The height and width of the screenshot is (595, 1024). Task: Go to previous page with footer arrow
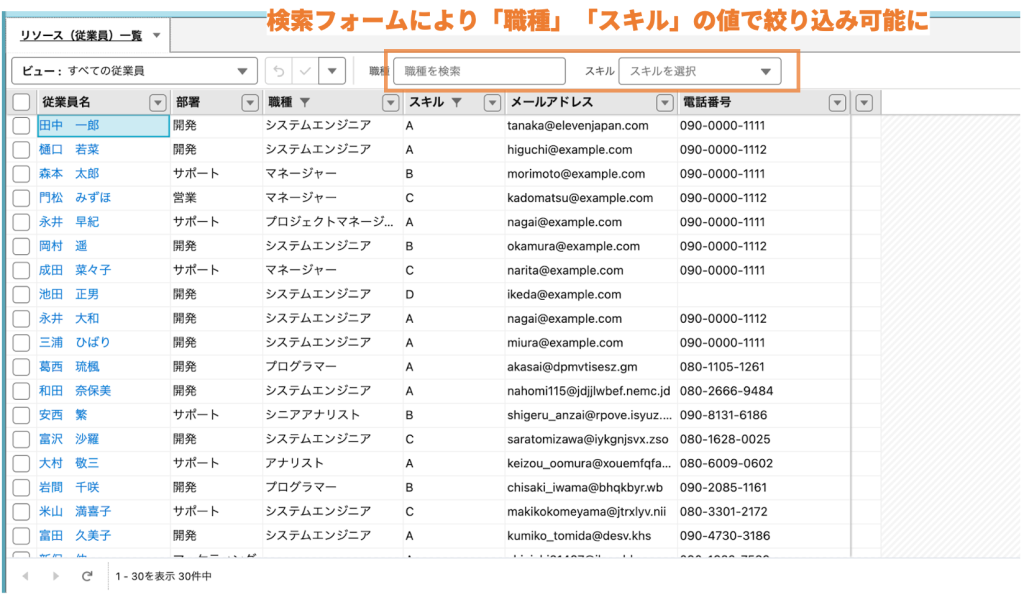tap(26, 576)
